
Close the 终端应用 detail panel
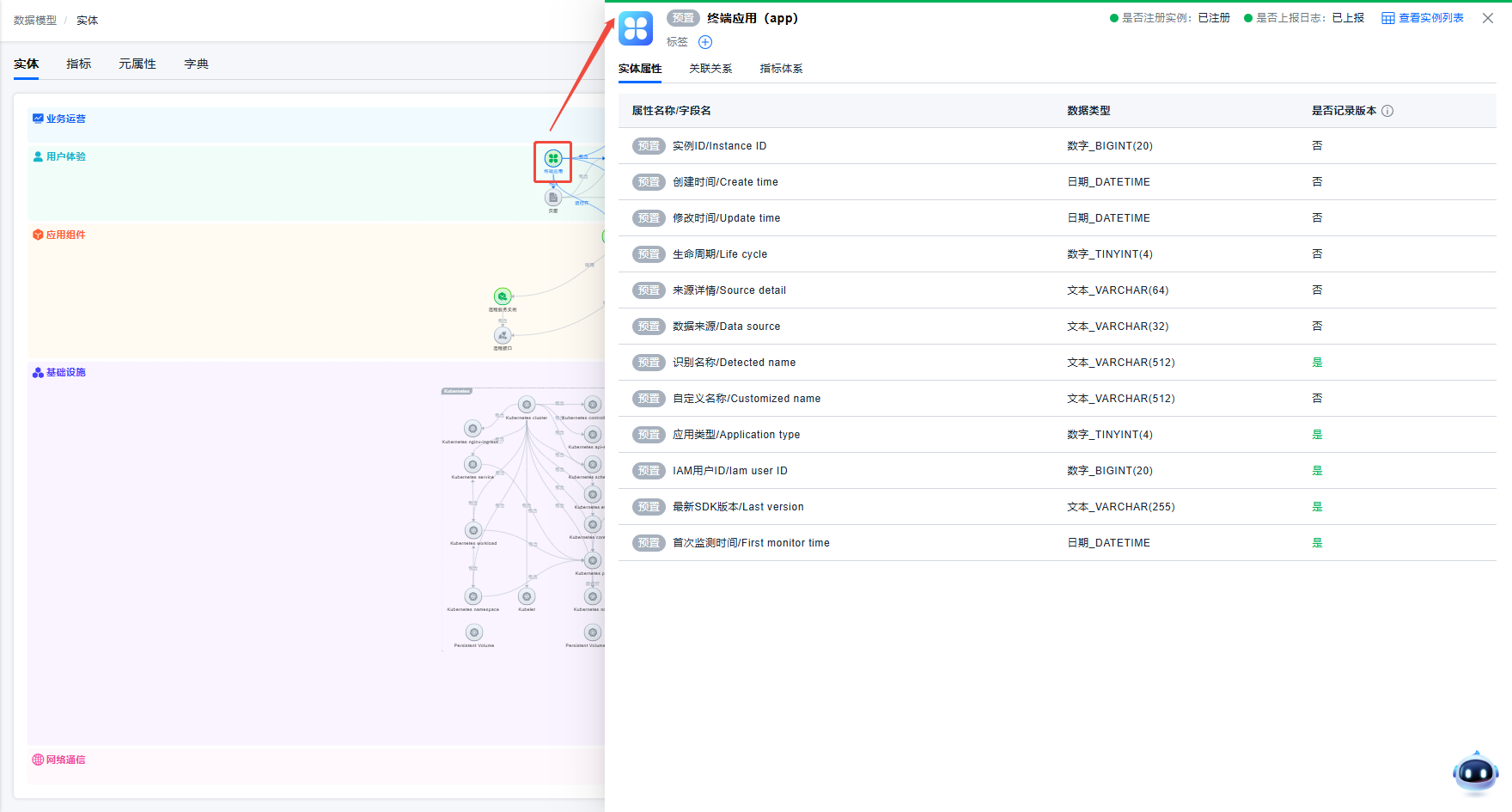point(1488,18)
